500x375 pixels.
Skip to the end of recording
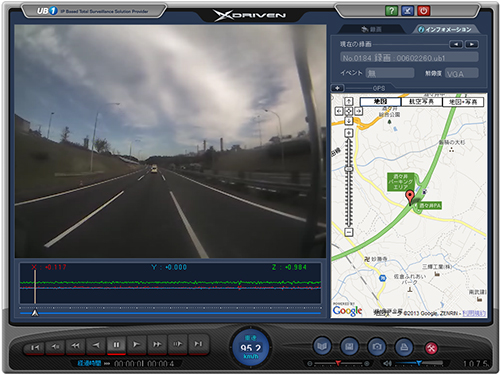198,344
